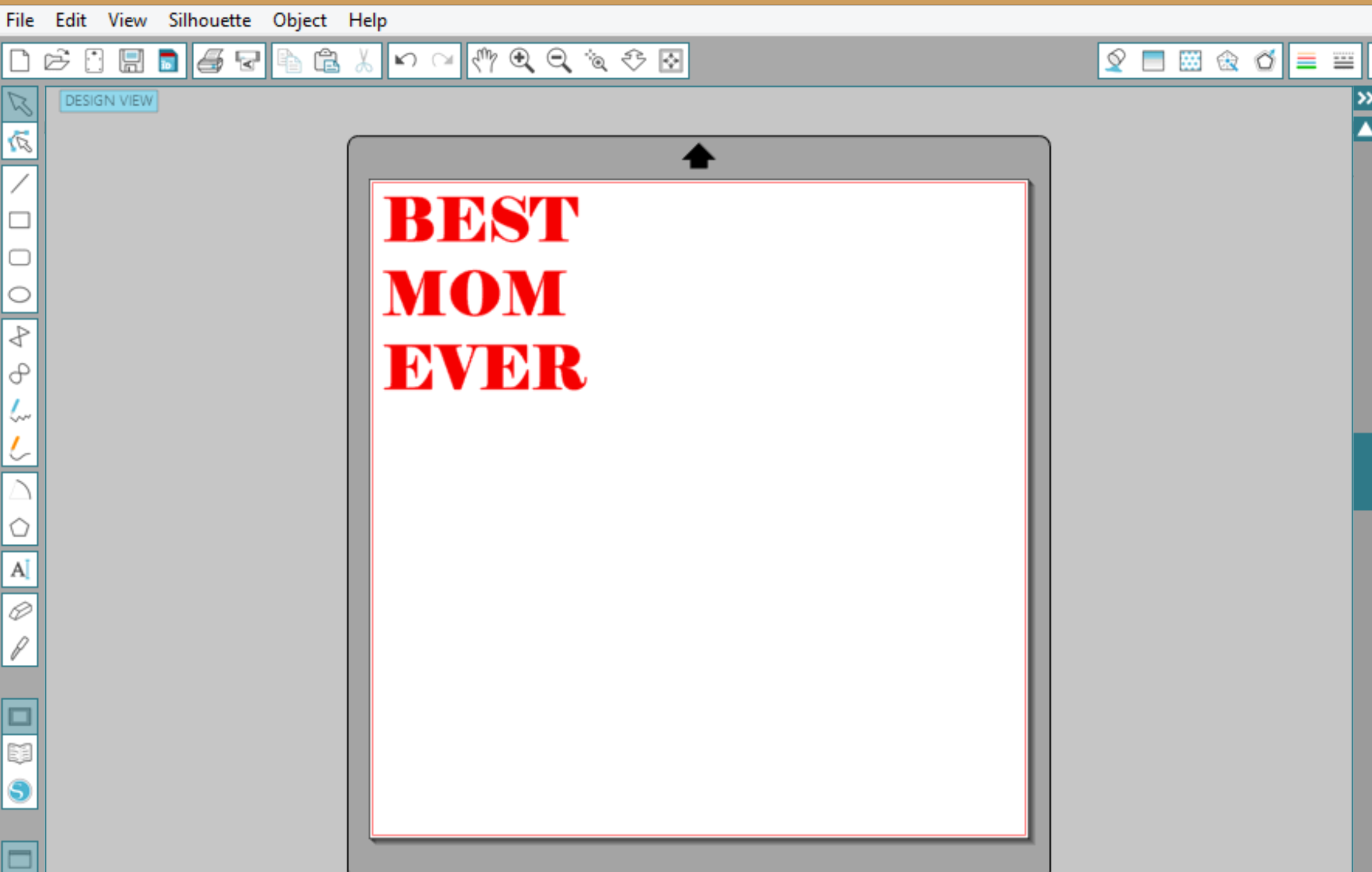Open the Silhouette menu
Screen dimensions: 1372x872
pos(210,20)
